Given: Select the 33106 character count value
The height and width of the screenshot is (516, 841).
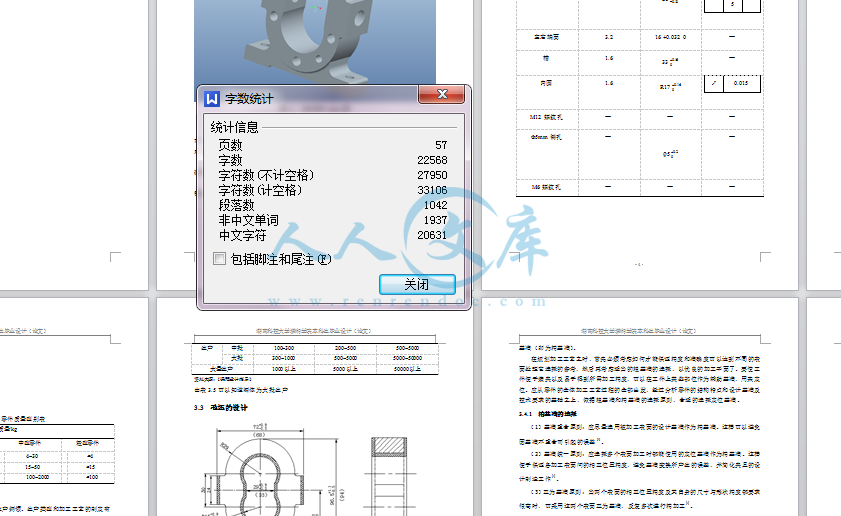Looking at the screenshot, I should point(432,190).
